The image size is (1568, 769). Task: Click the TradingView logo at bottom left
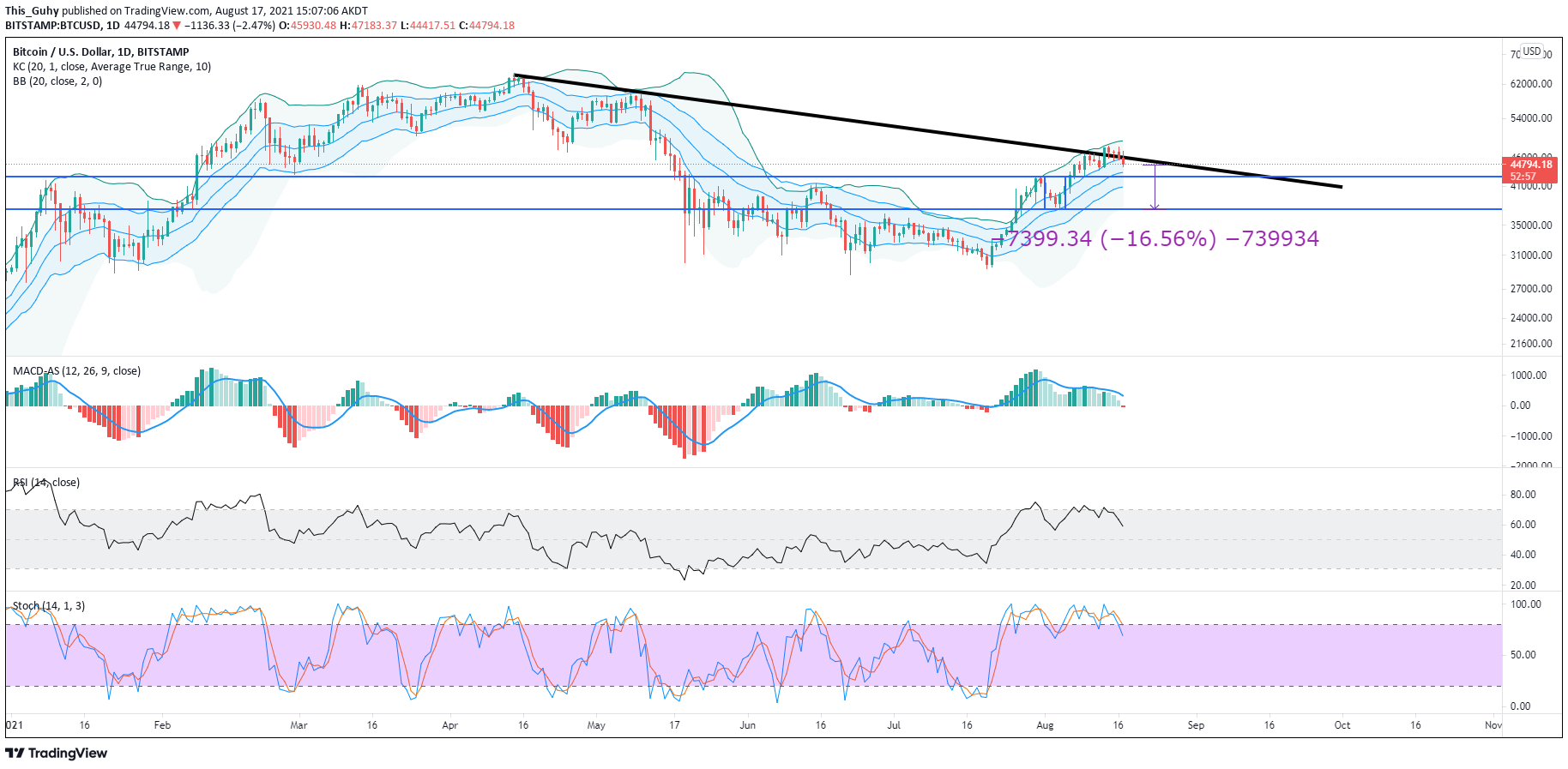point(57,753)
